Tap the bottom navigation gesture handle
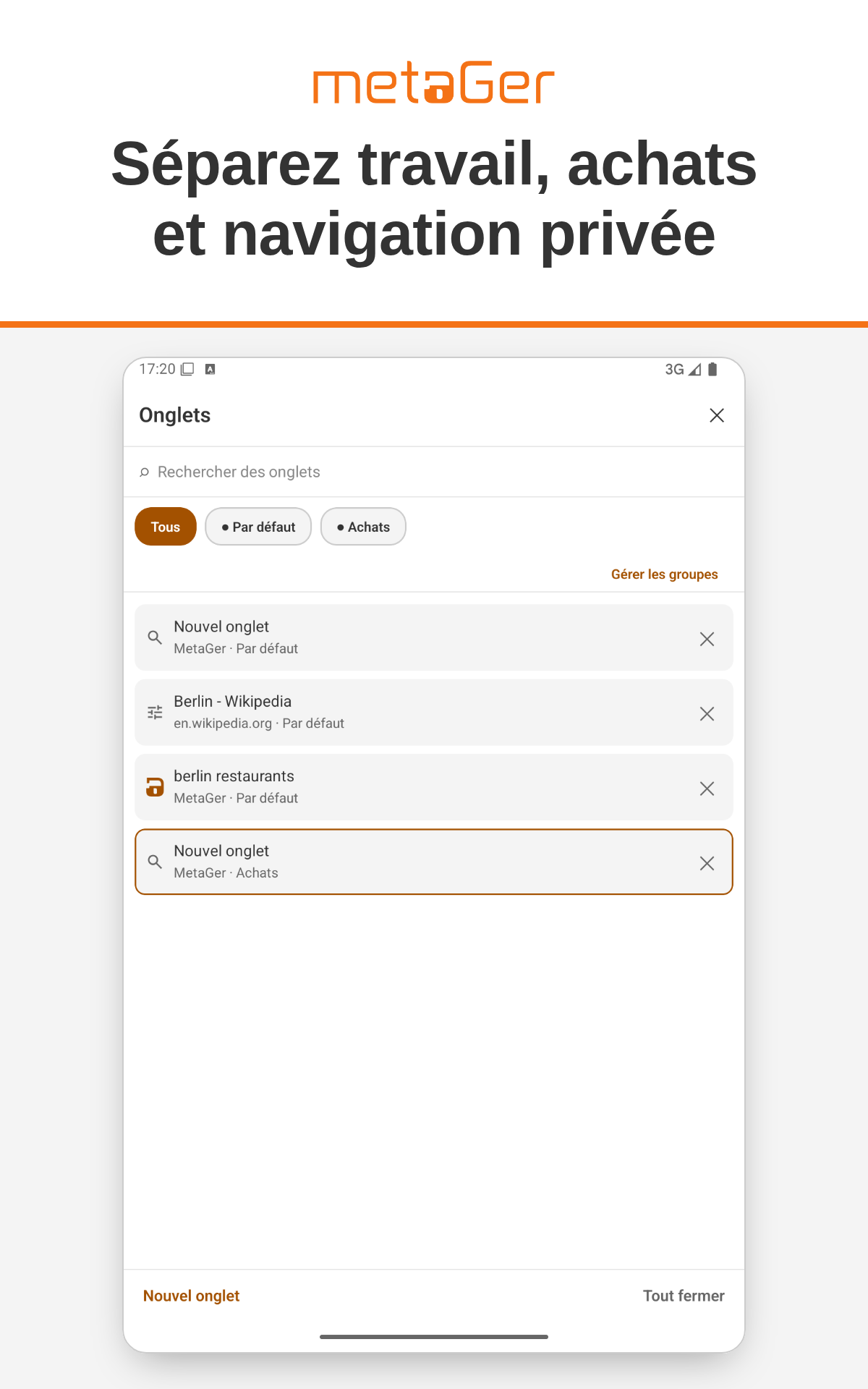The height and width of the screenshot is (1389, 868). pos(434,1337)
